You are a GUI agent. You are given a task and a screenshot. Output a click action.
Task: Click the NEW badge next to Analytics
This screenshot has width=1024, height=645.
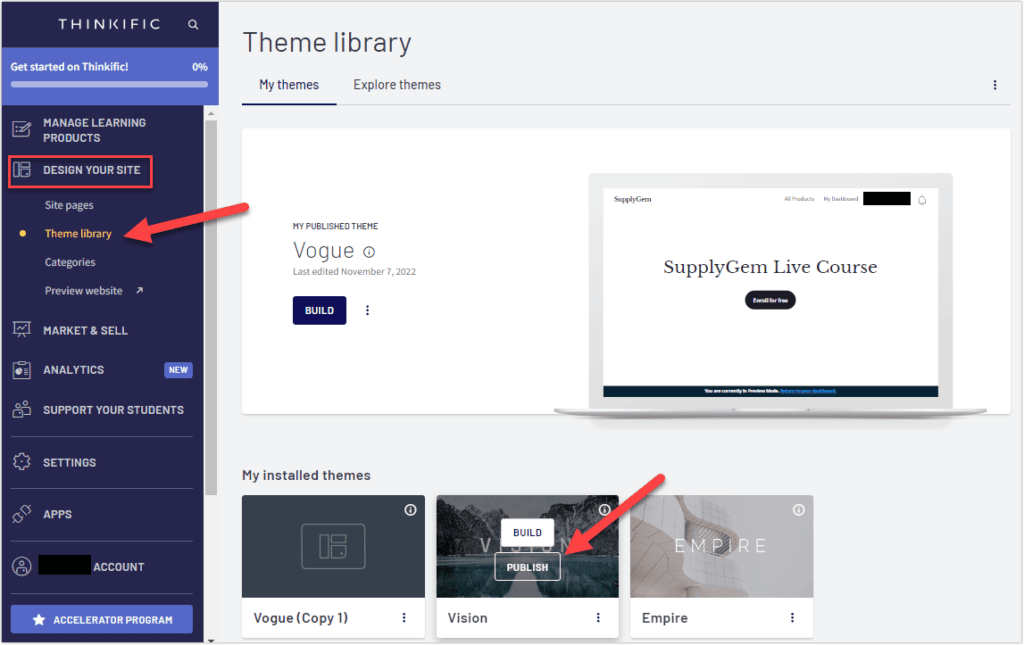tap(178, 370)
